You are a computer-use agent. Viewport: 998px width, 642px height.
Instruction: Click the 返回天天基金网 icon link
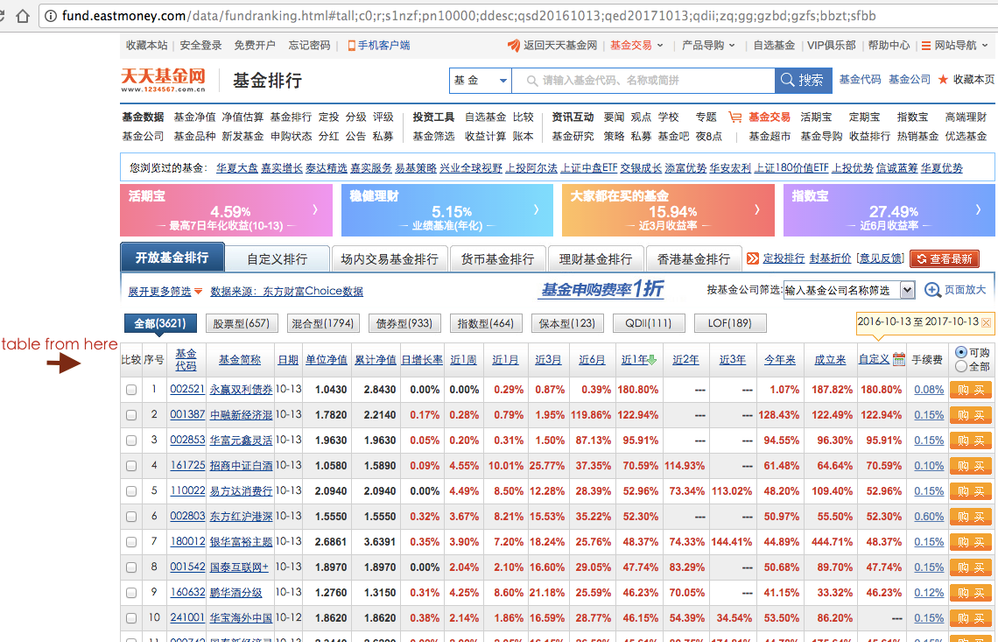(x=552, y=45)
